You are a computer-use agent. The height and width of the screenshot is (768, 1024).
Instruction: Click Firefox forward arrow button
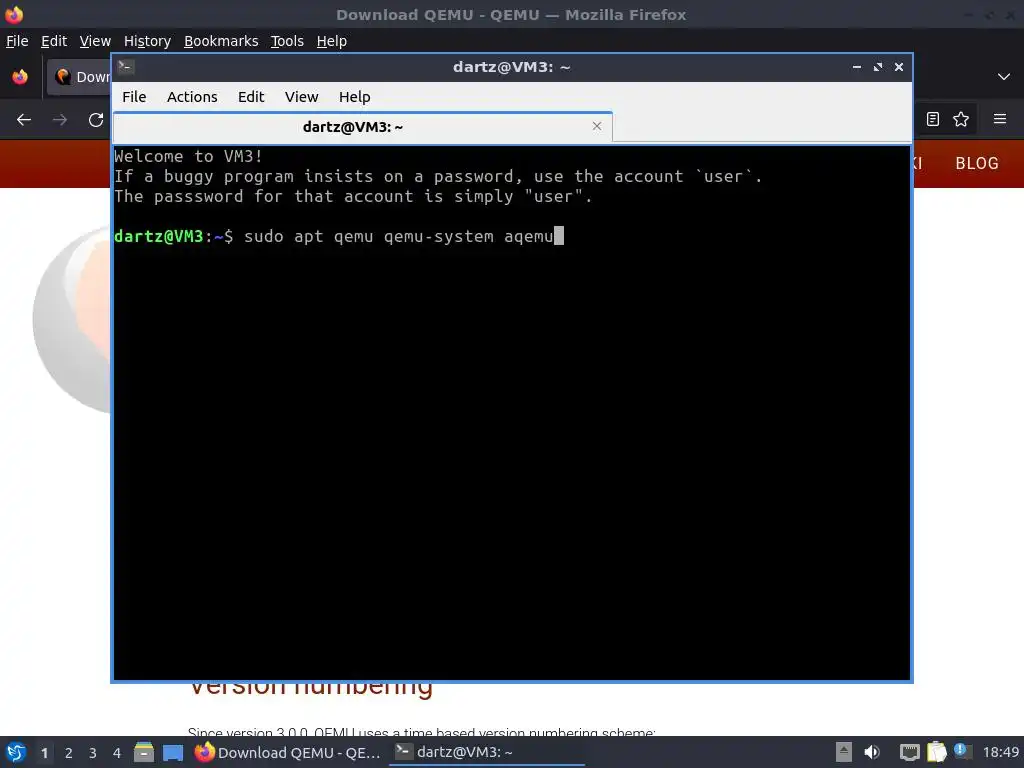(x=59, y=120)
